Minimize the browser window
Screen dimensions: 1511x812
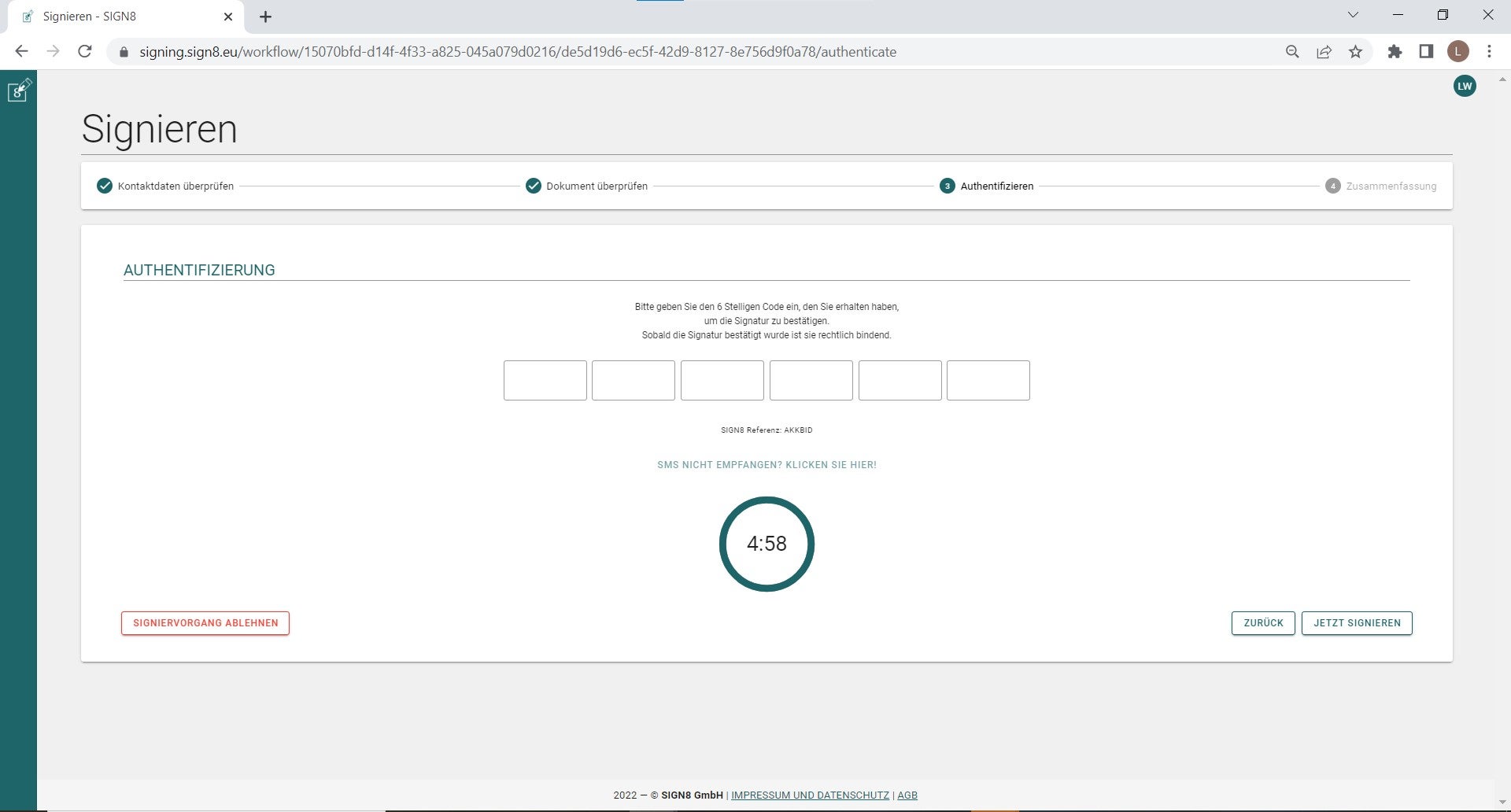click(x=1398, y=15)
